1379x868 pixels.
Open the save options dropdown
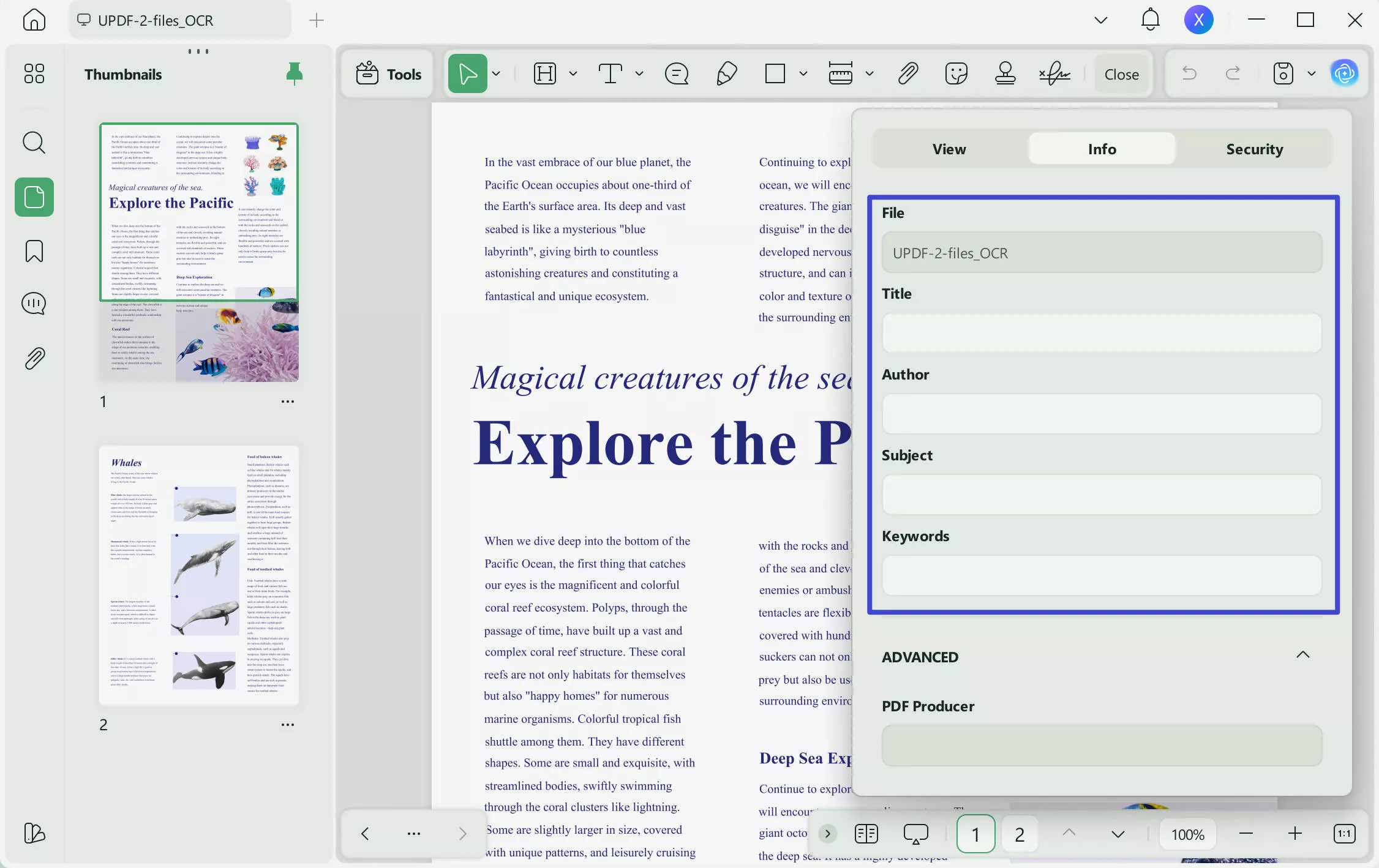click(x=1310, y=73)
